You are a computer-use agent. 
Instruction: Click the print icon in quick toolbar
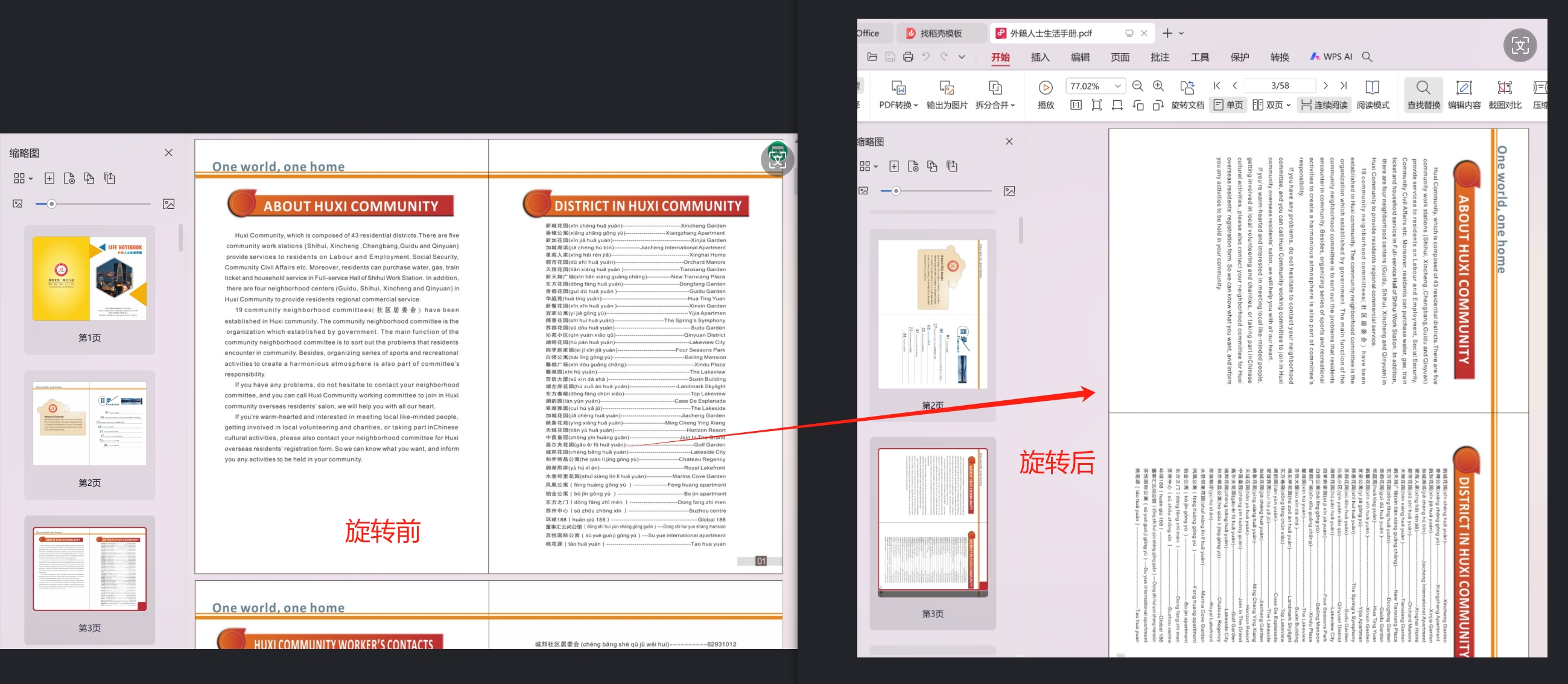click(907, 57)
